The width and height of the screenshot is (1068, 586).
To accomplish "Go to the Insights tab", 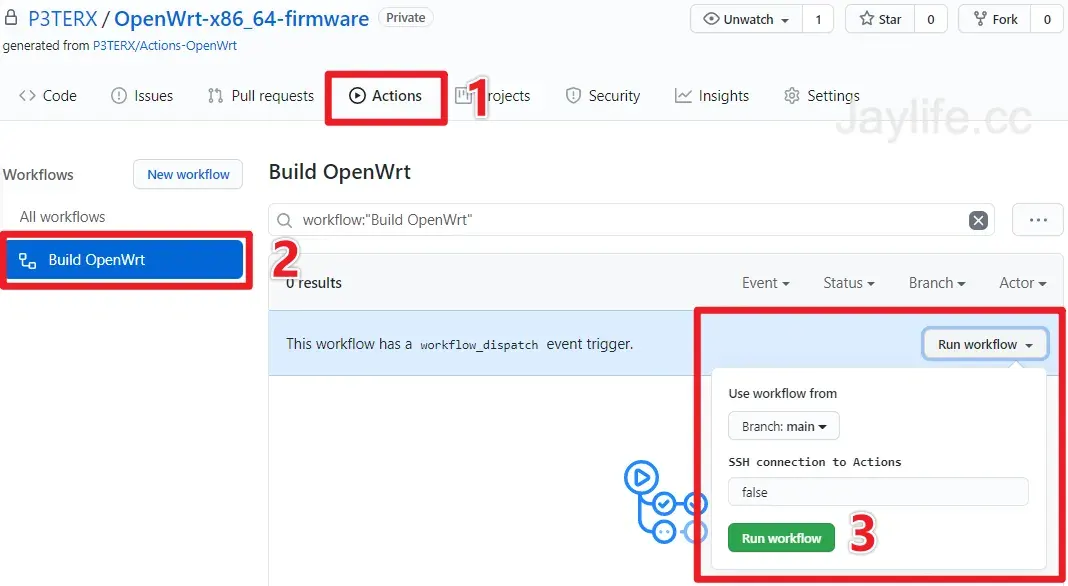I will [712, 96].
